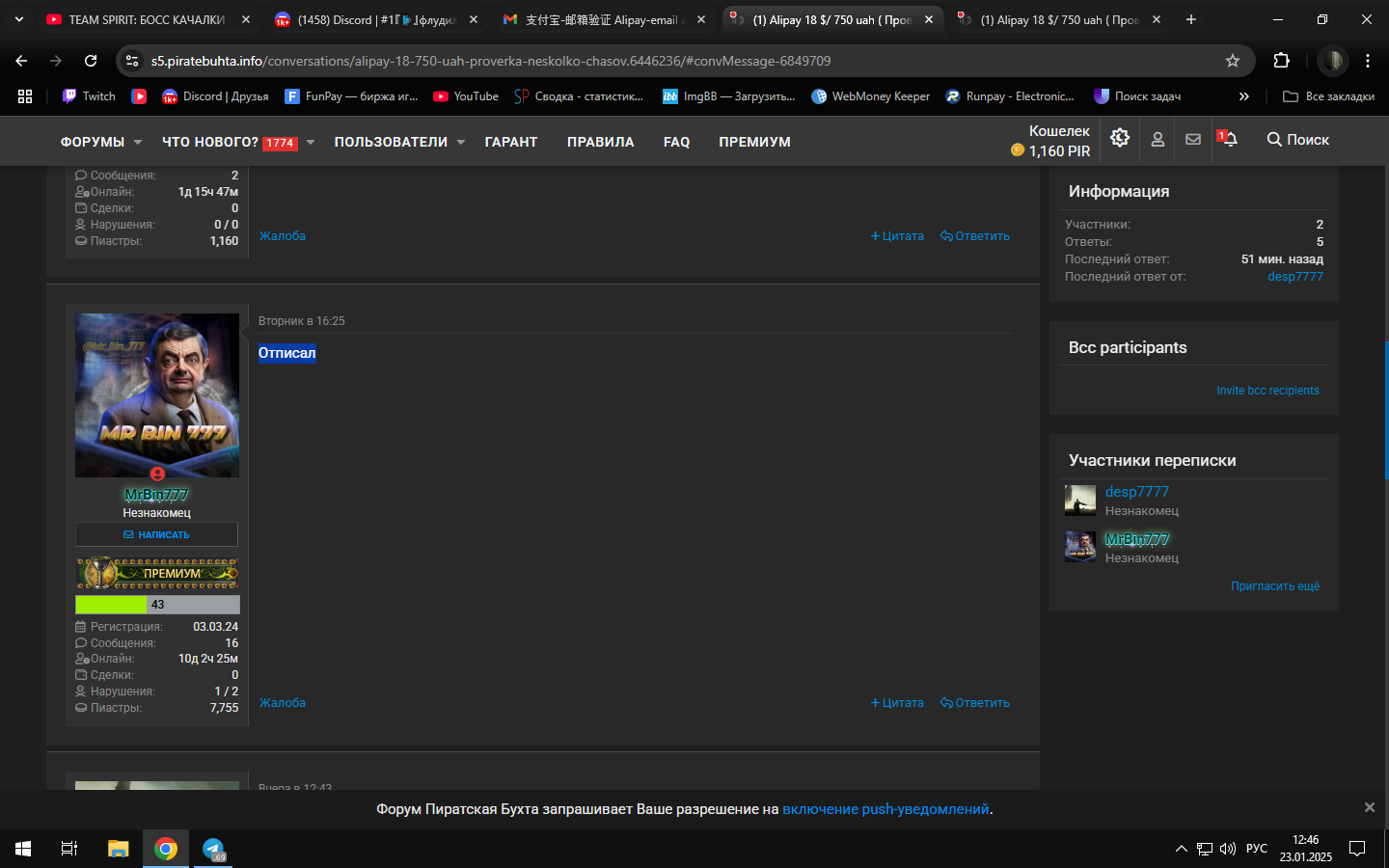The height and width of the screenshot is (868, 1389).
Task: Open the Chrome extensions puzzle icon
Action: tap(1281, 61)
